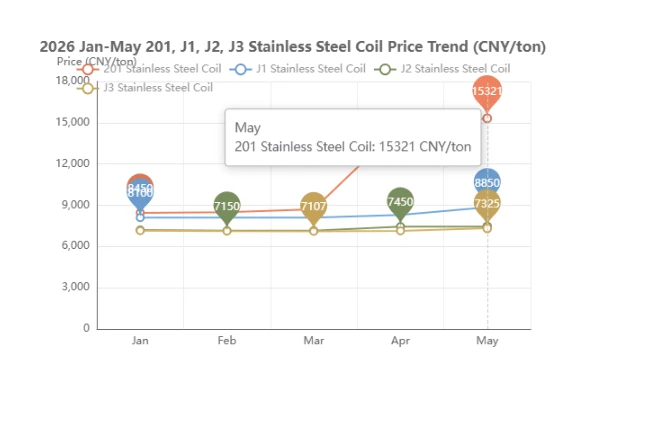Click the J3 series data point at April
The height and width of the screenshot is (435, 651).
pyautogui.click(x=400, y=230)
